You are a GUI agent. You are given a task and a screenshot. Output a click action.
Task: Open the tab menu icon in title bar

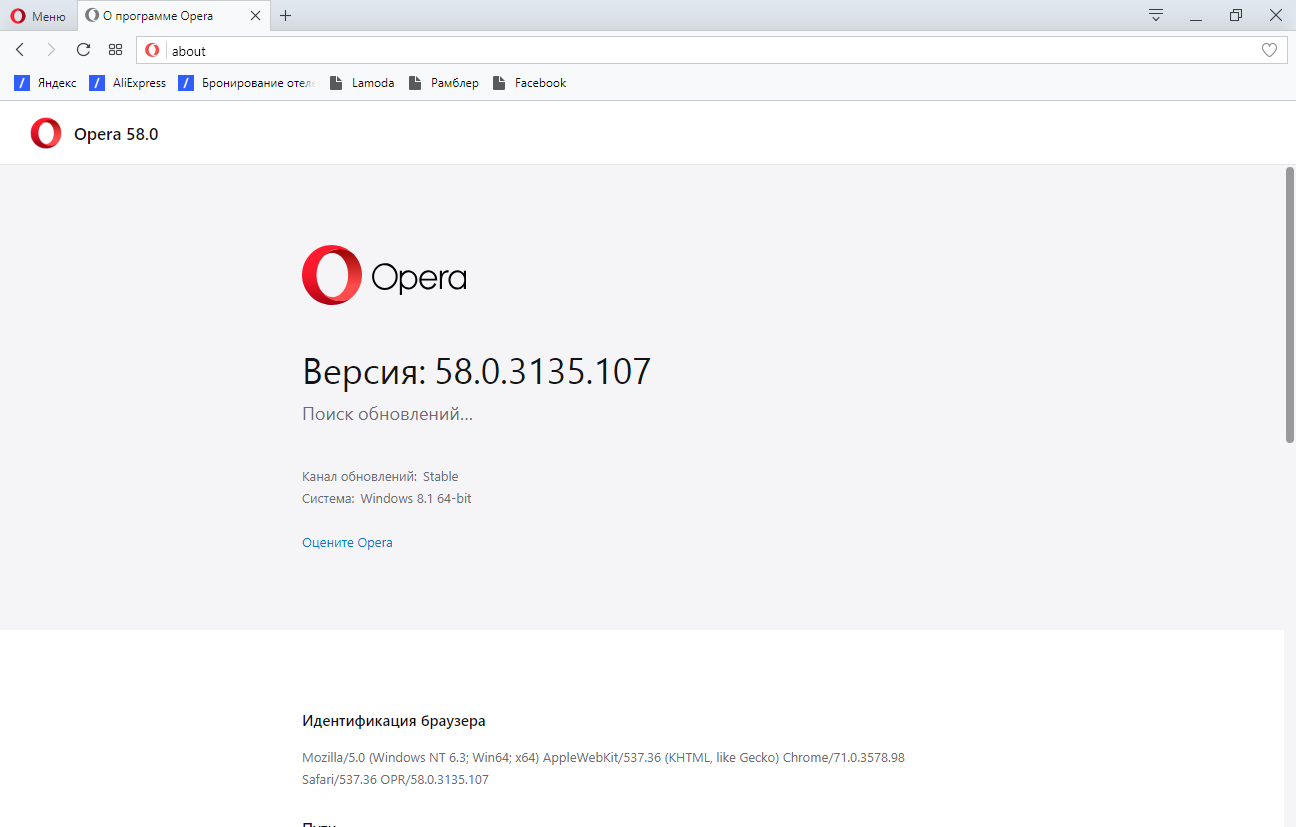click(1156, 15)
